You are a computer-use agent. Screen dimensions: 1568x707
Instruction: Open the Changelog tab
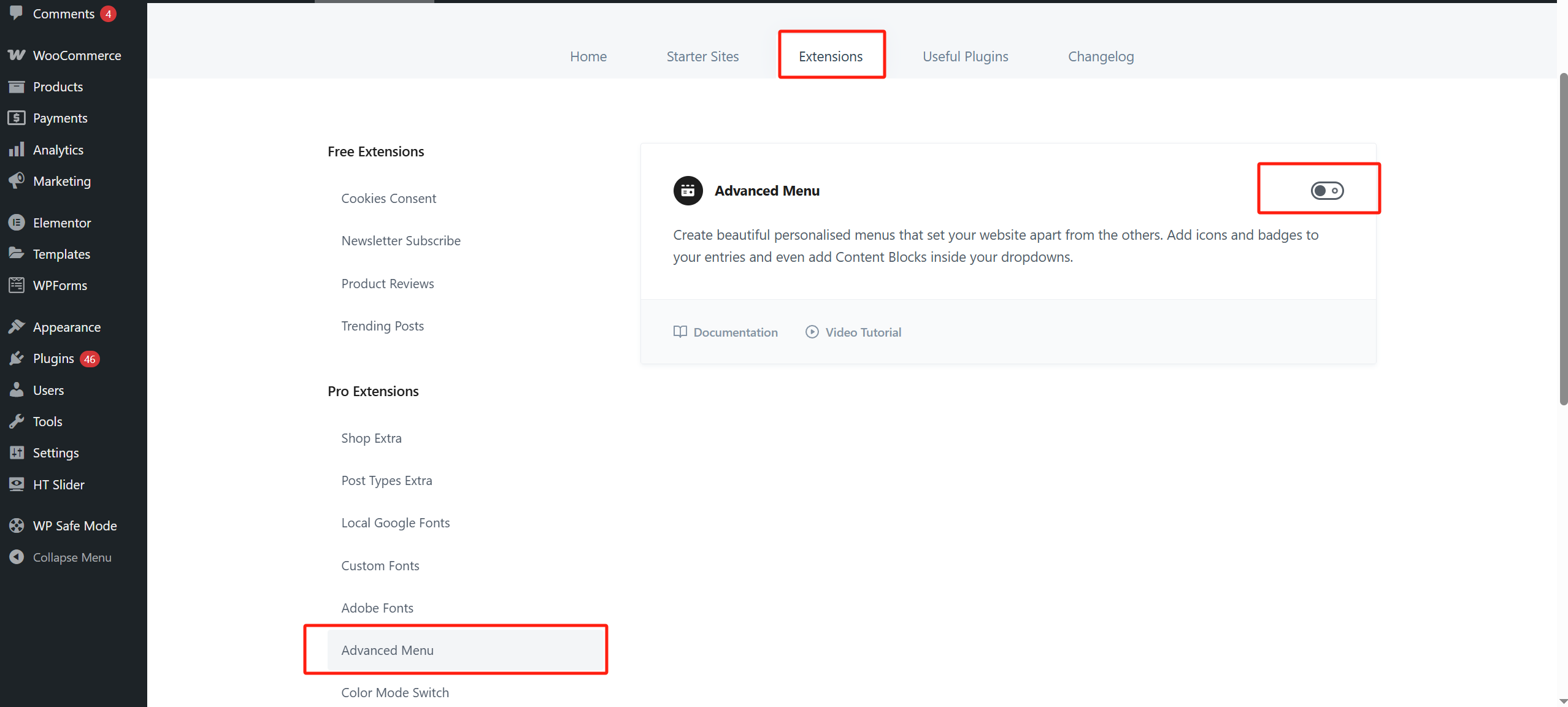coord(1101,56)
